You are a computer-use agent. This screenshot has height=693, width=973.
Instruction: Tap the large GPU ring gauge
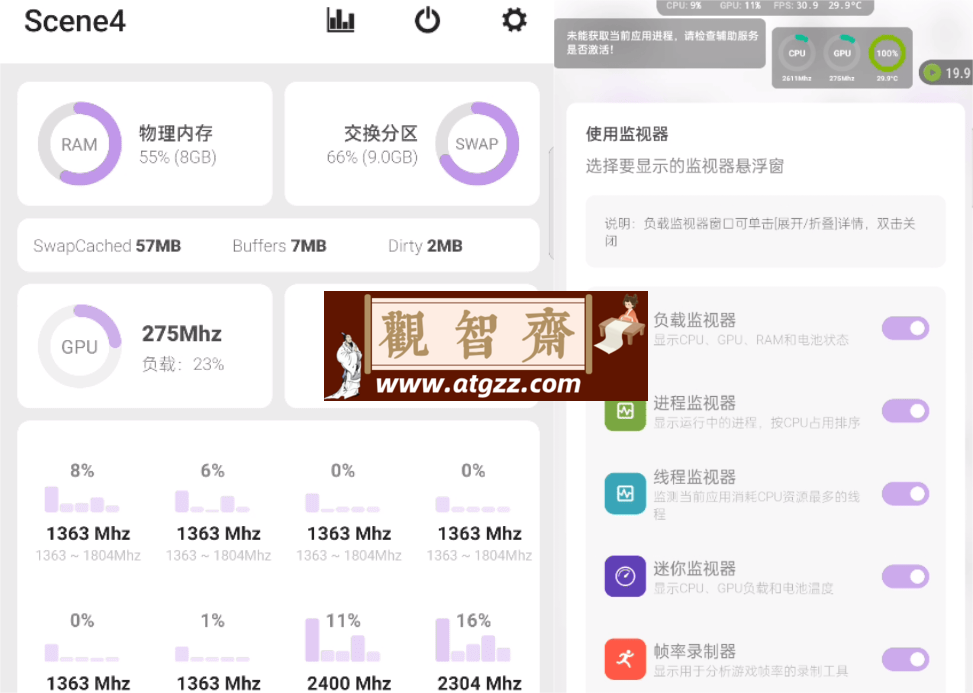(79, 346)
